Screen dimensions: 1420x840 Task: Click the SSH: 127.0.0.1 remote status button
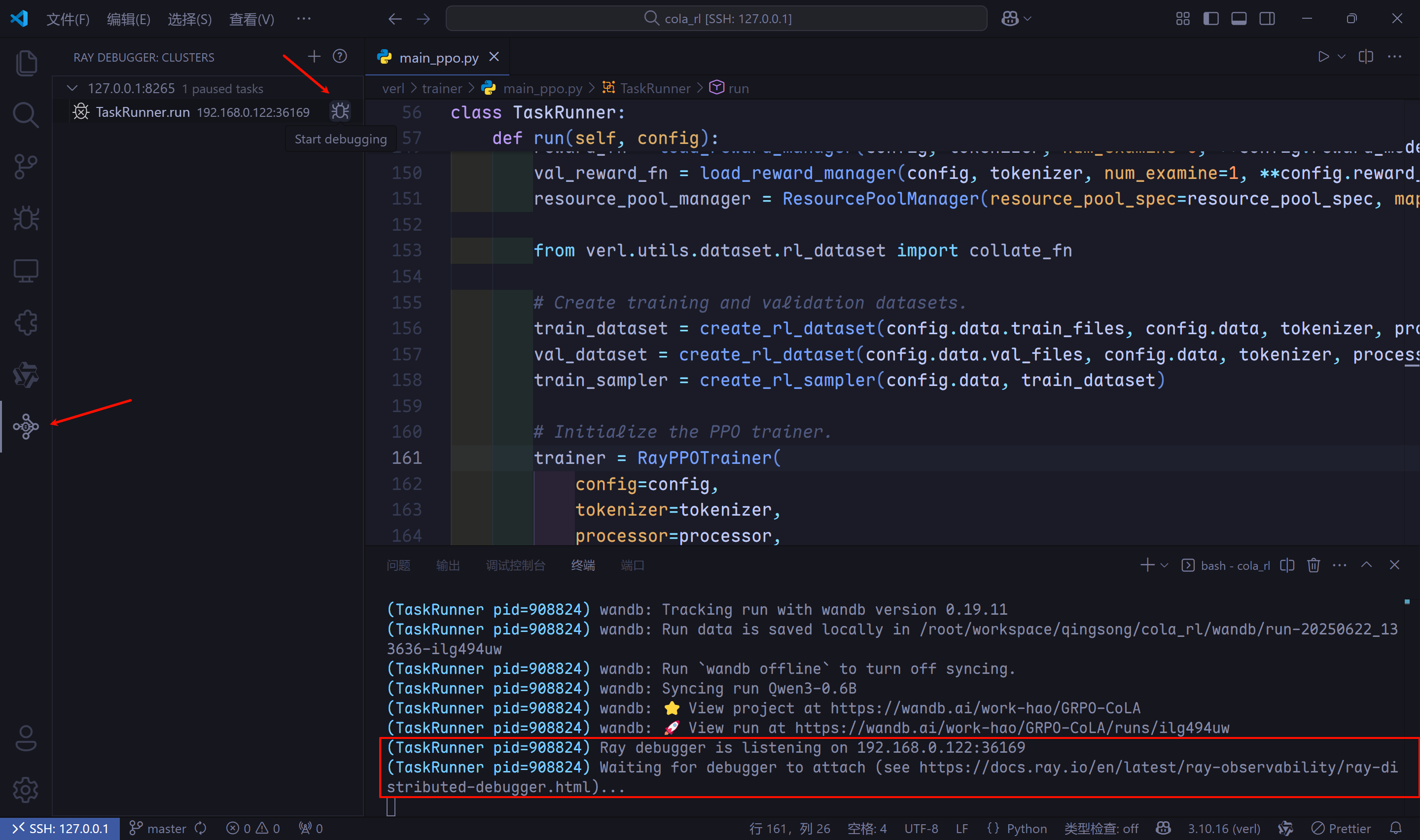(x=60, y=828)
